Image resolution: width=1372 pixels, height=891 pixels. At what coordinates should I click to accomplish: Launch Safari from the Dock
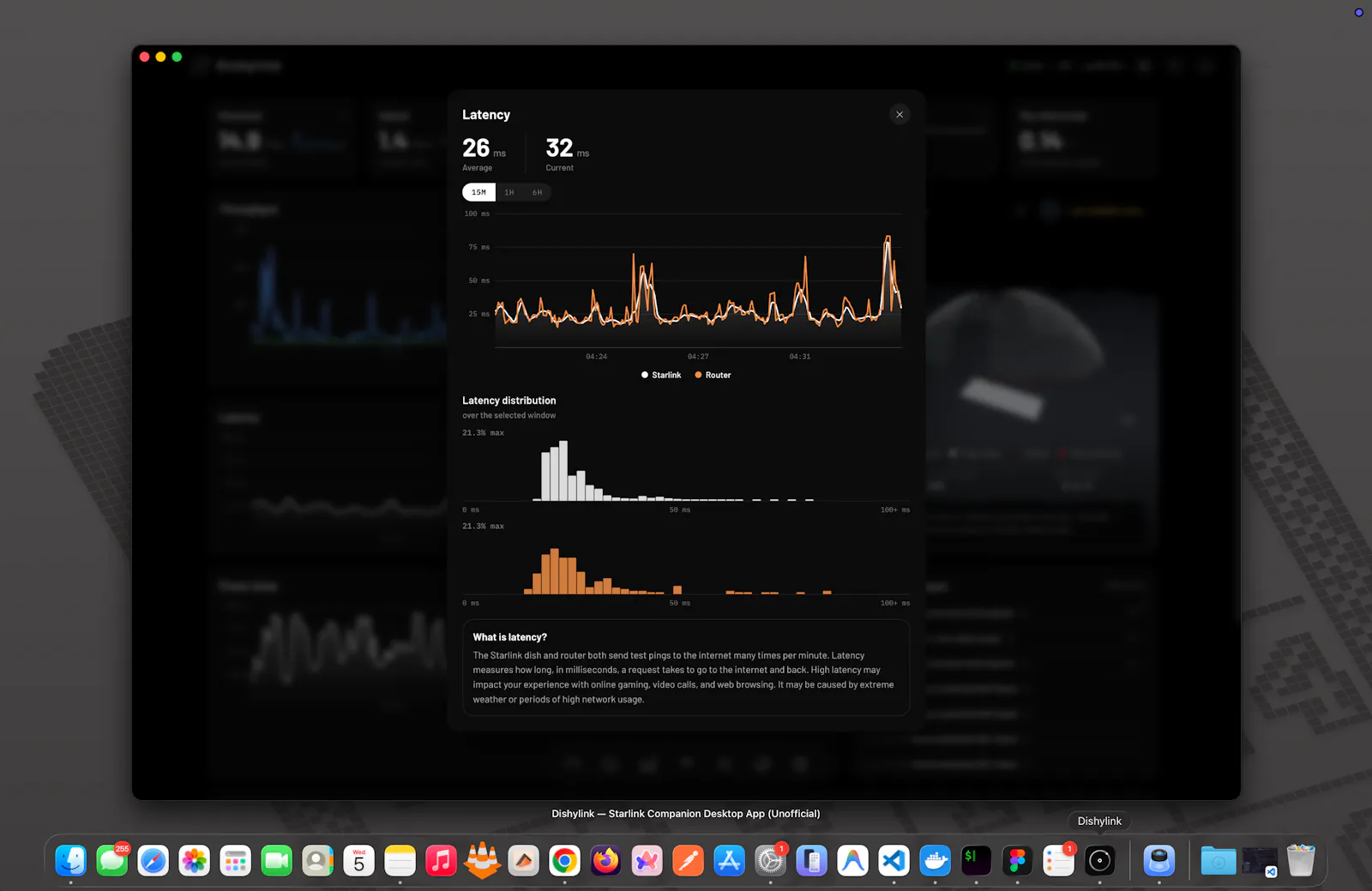click(x=153, y=860)
